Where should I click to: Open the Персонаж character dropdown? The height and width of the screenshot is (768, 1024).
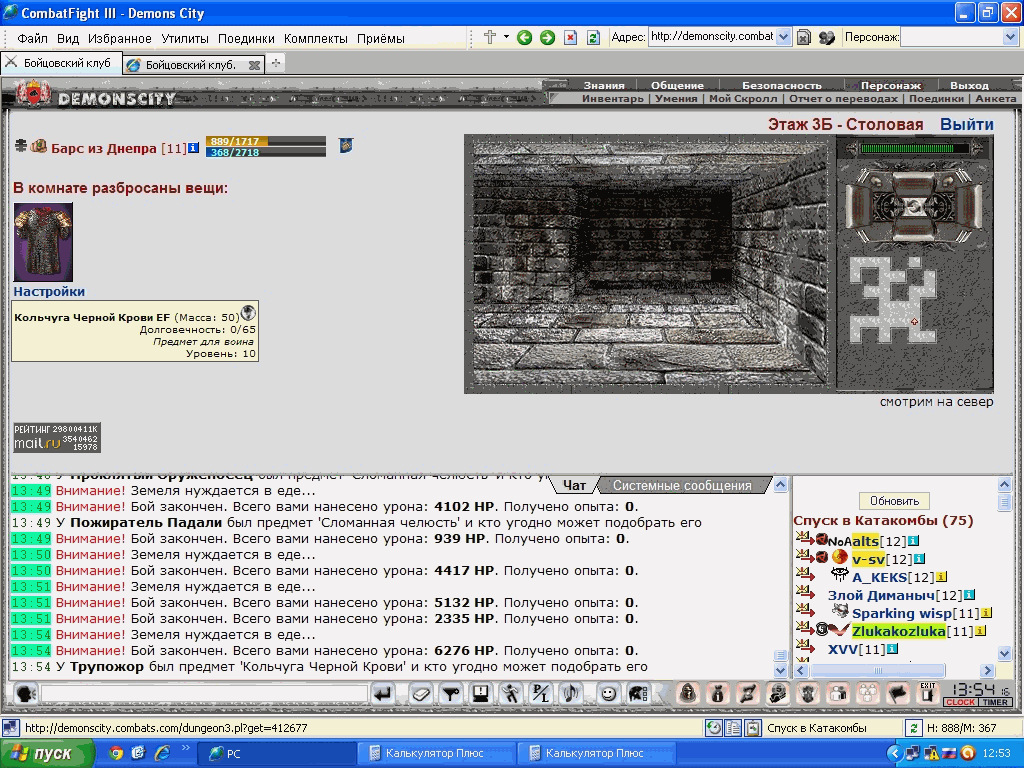pyautogui.click(x=1010, y=37)
